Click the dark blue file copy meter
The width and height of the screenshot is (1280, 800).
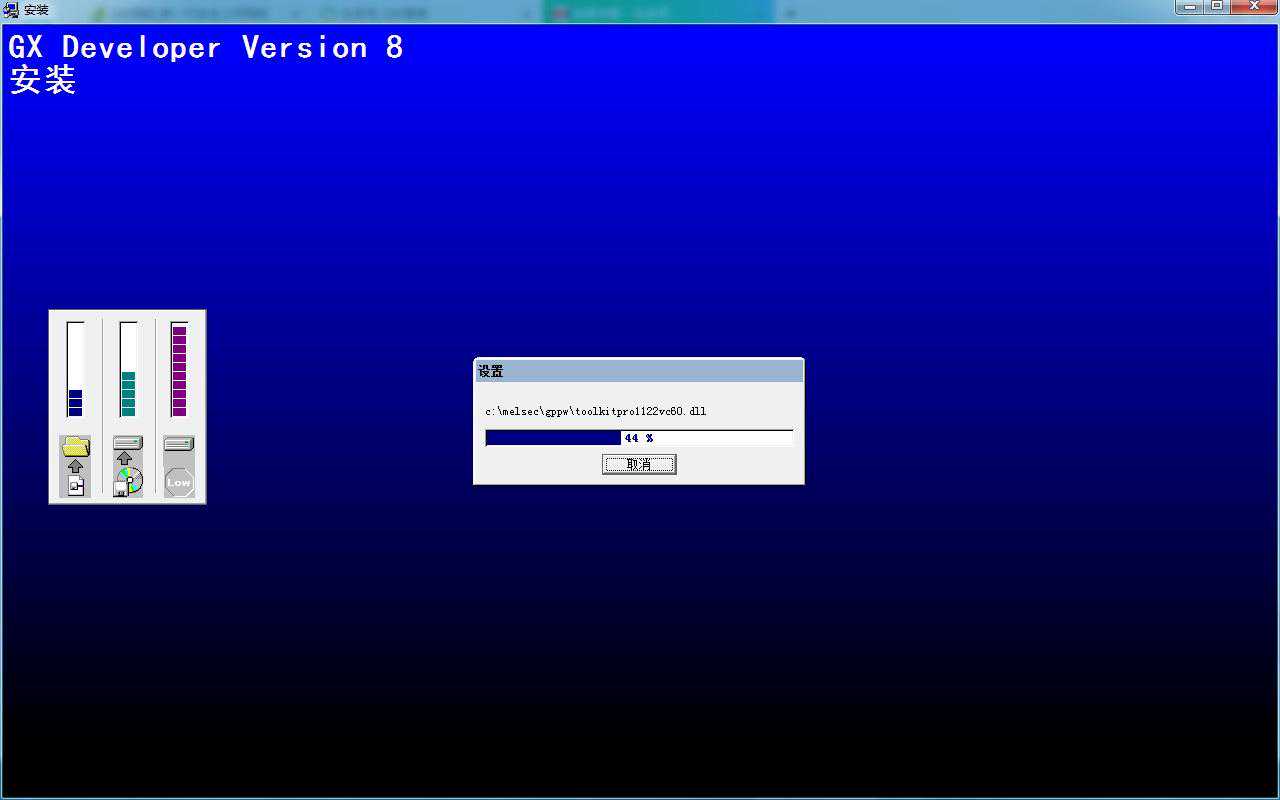pos(75,369)
